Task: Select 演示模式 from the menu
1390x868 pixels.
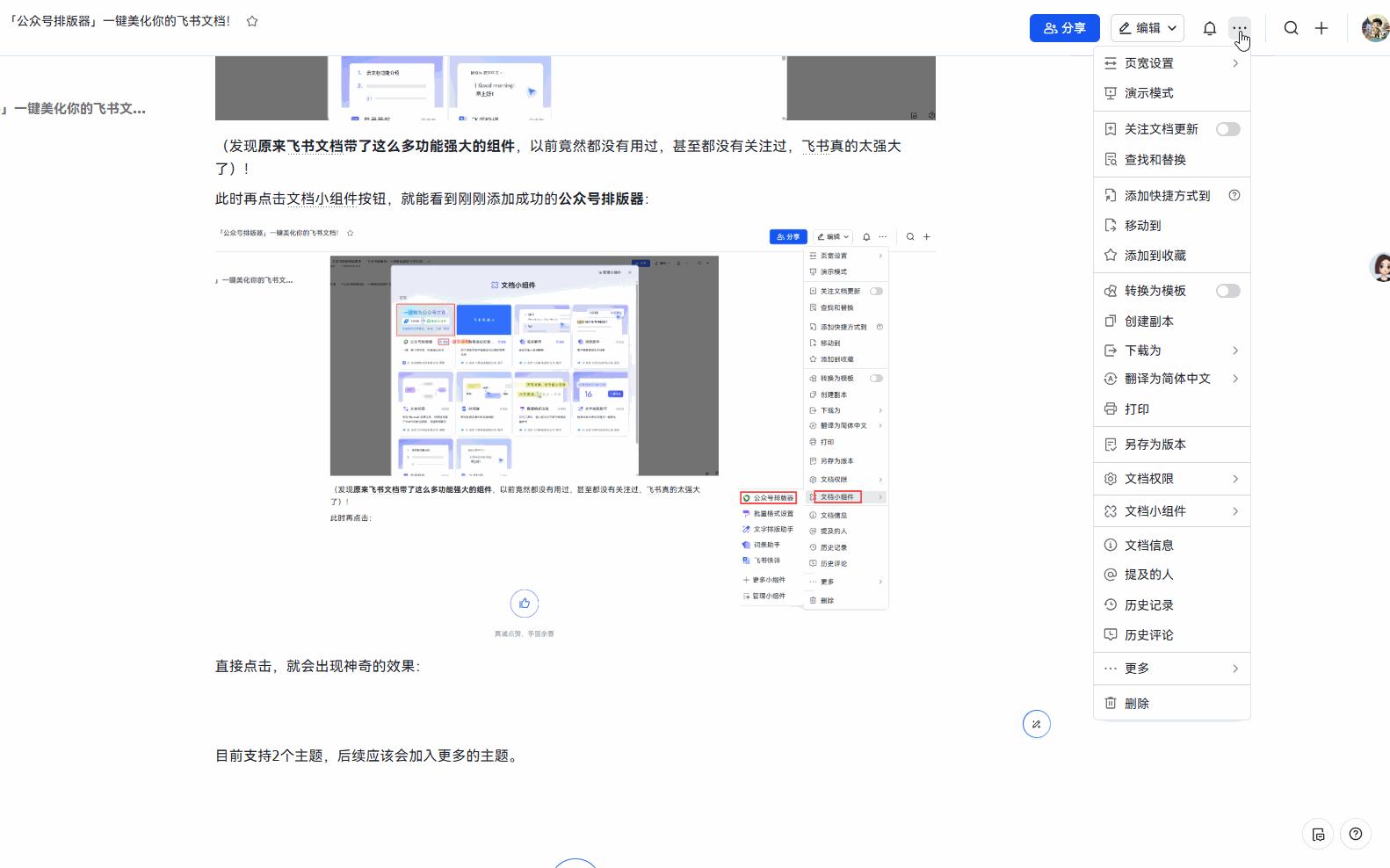Action: tap(1172, 93)
